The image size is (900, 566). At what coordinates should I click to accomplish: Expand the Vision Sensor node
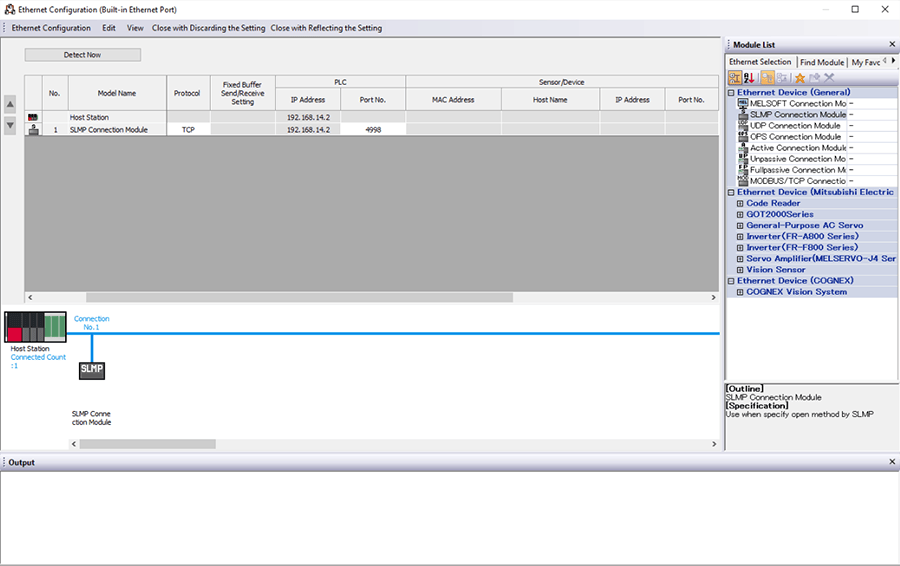pos(740,270)
